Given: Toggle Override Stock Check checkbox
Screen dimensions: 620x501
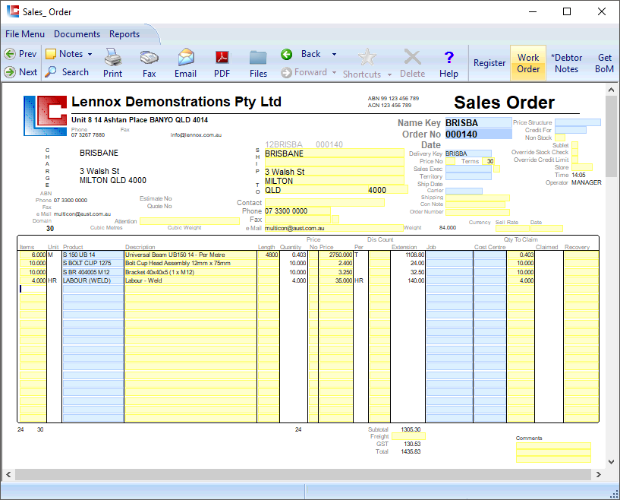Looking at the screenshot, I should point(575,152).
